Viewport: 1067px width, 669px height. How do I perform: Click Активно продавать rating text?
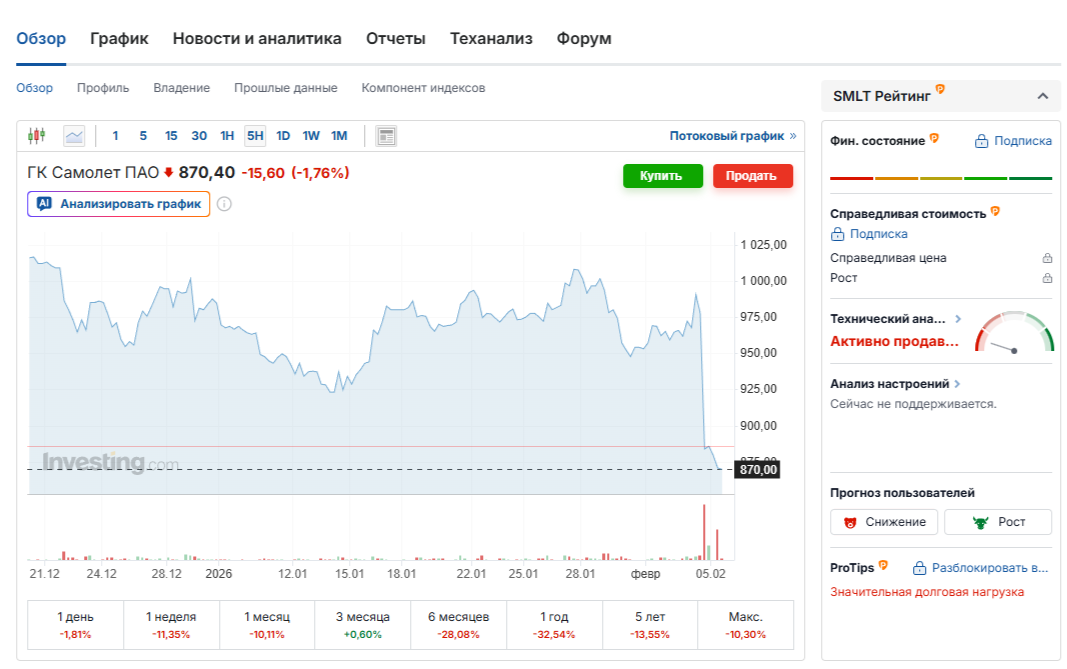point(894,341)
